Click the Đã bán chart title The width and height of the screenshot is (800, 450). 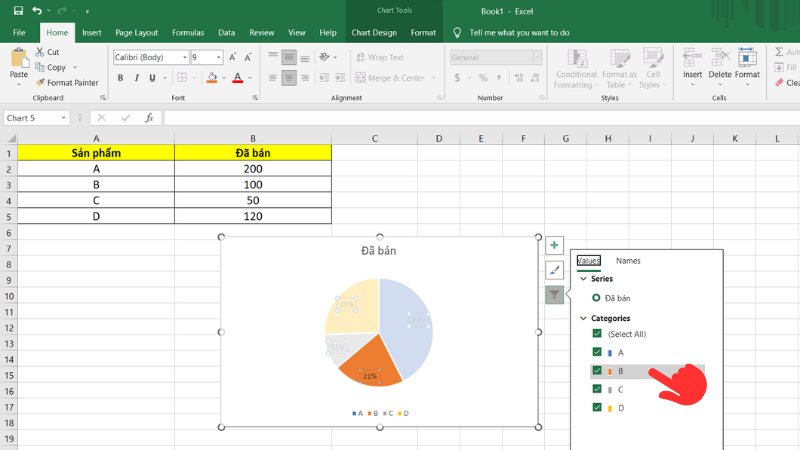point(379,251)
